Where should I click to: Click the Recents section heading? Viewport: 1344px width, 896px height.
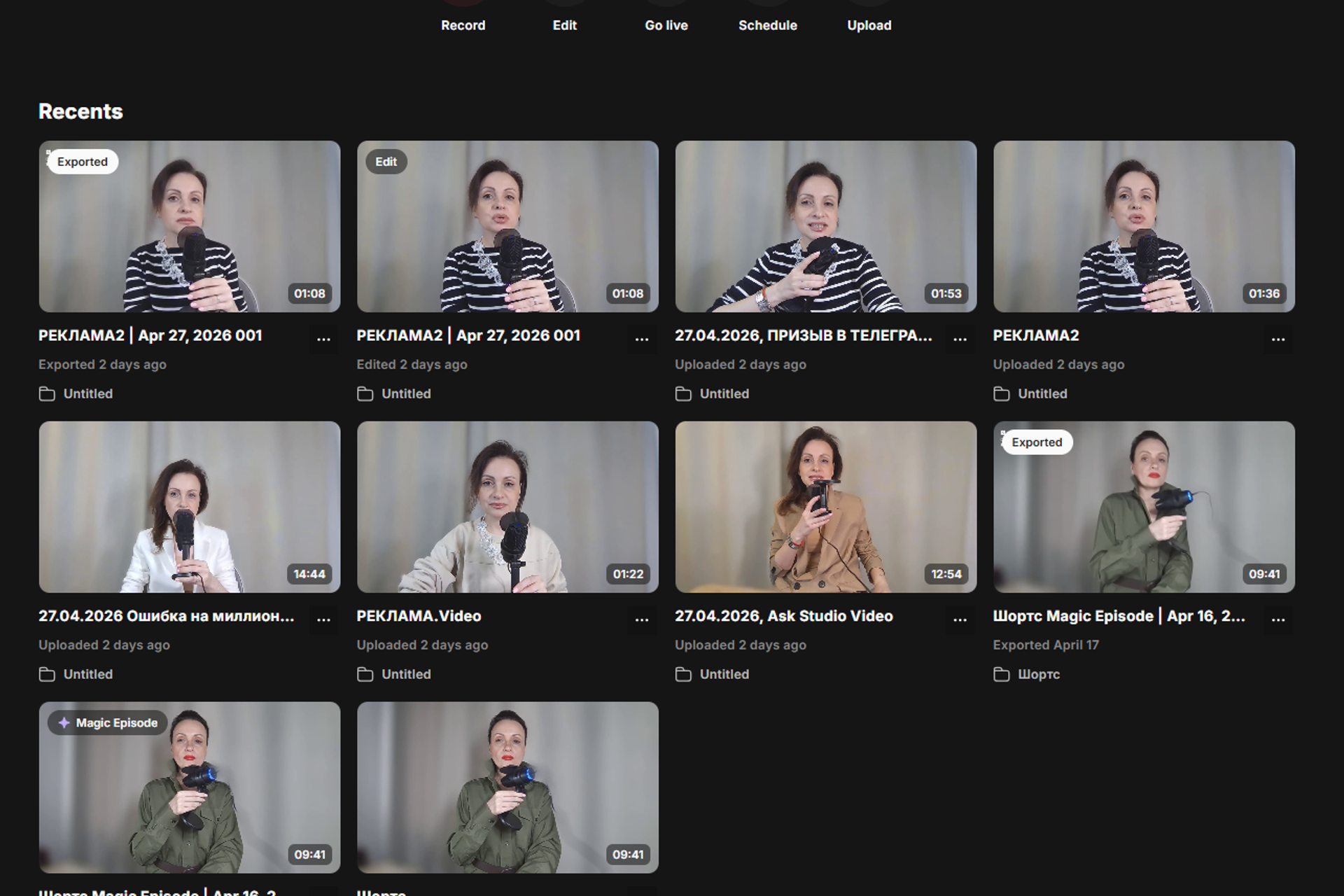pyautogui.click(x=80, y=111)
